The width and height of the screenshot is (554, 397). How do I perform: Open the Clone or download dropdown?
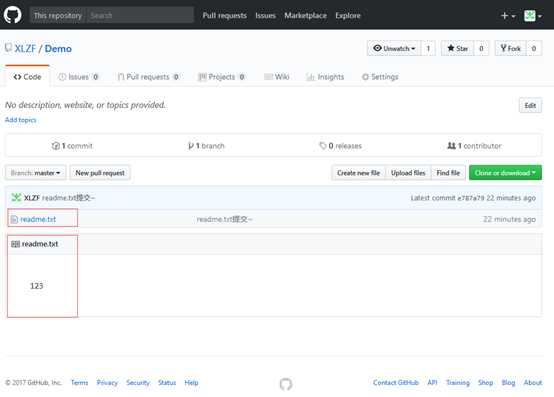[x=505, y=173]
